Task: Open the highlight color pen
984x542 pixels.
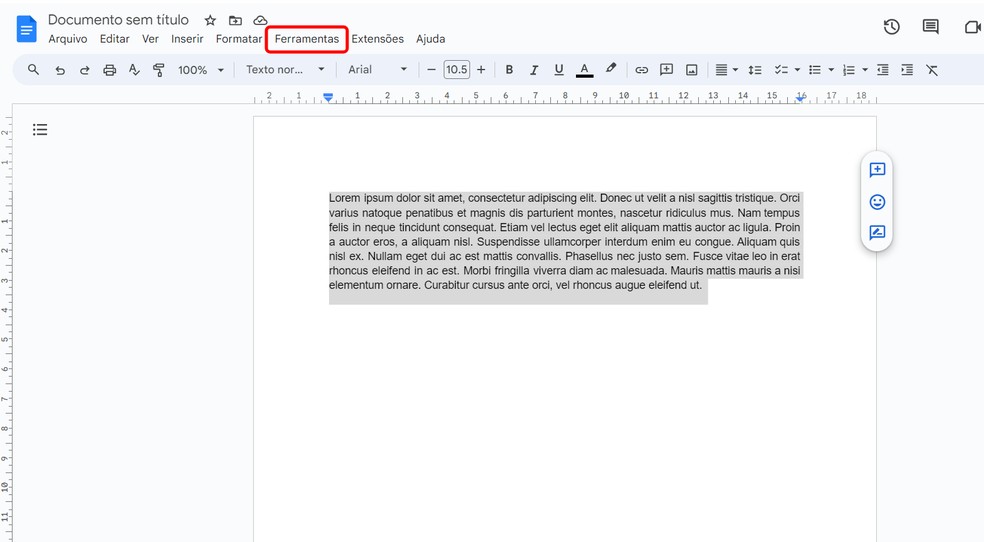Action: coord(611,69)
